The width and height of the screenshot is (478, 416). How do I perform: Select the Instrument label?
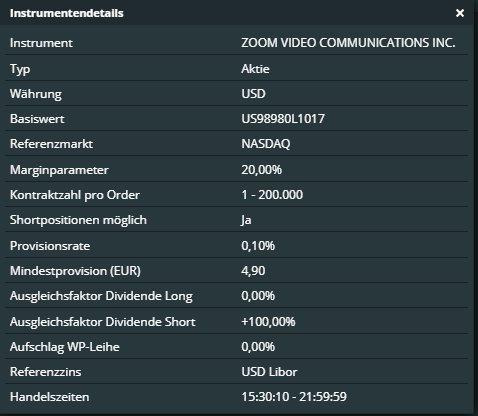click(41, 43)
